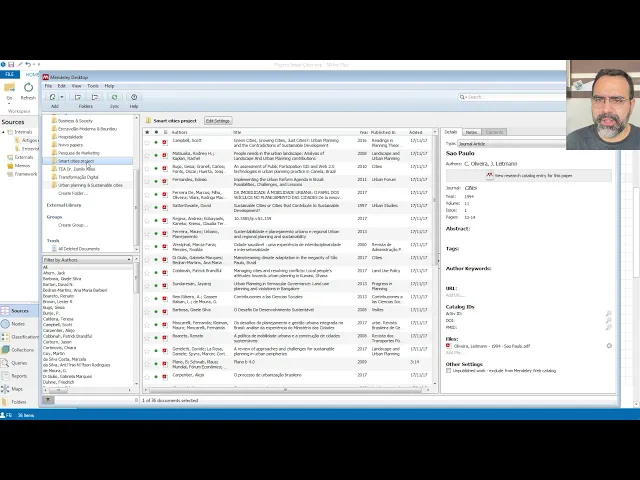This screenshot has height=480, width=640.
Task: Toggle read status dot for Boareto, Renato row
Action: tap(156, 338)
